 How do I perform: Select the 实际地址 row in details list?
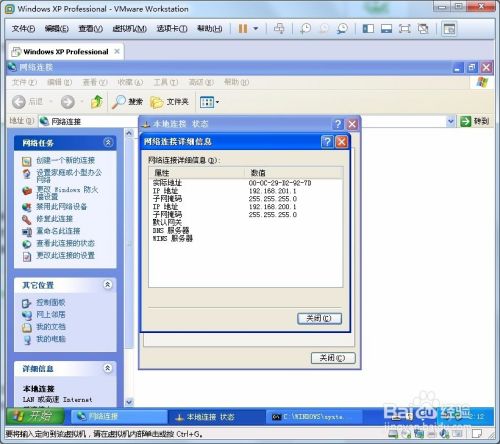pos(246,183)
